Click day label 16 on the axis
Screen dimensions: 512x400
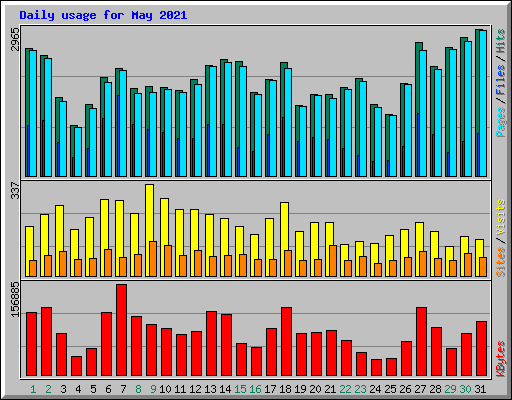click(255, 389)
